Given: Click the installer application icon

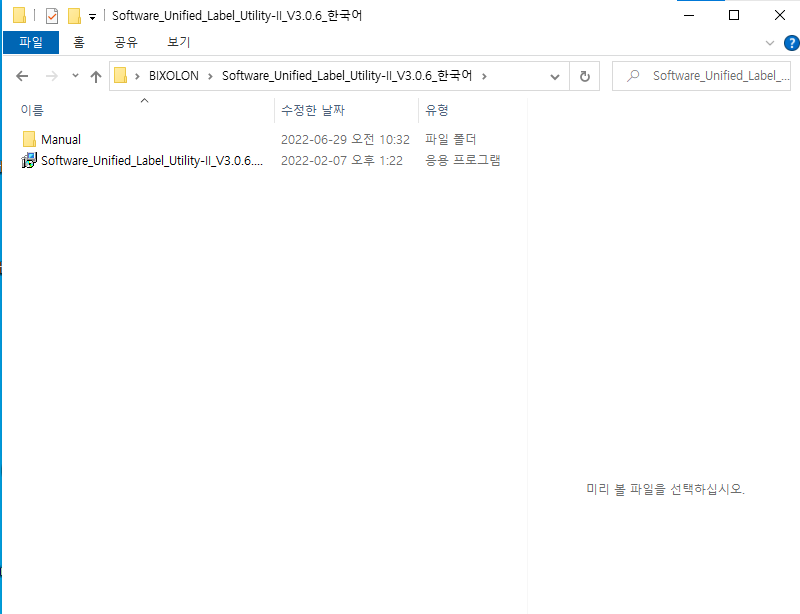Looking at the screenshot, I should point(29,160).
